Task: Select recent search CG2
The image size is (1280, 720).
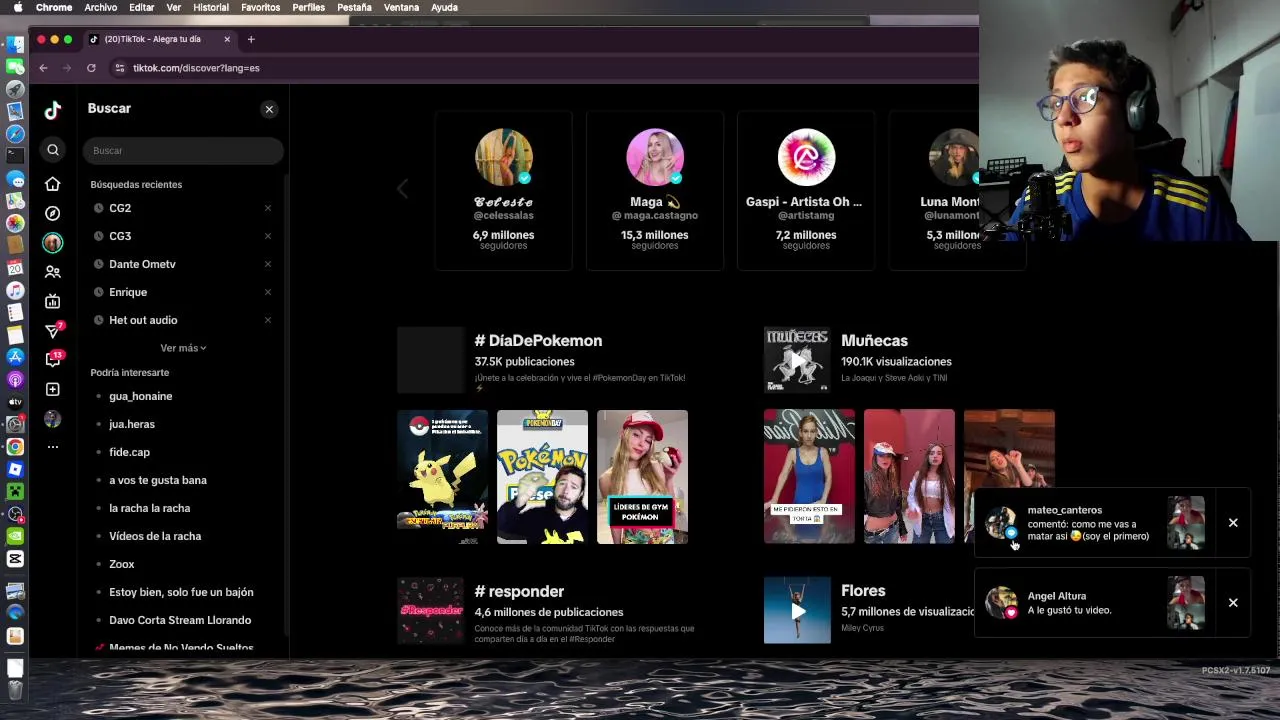Action: pyautogui.click(x=120, y=208)
